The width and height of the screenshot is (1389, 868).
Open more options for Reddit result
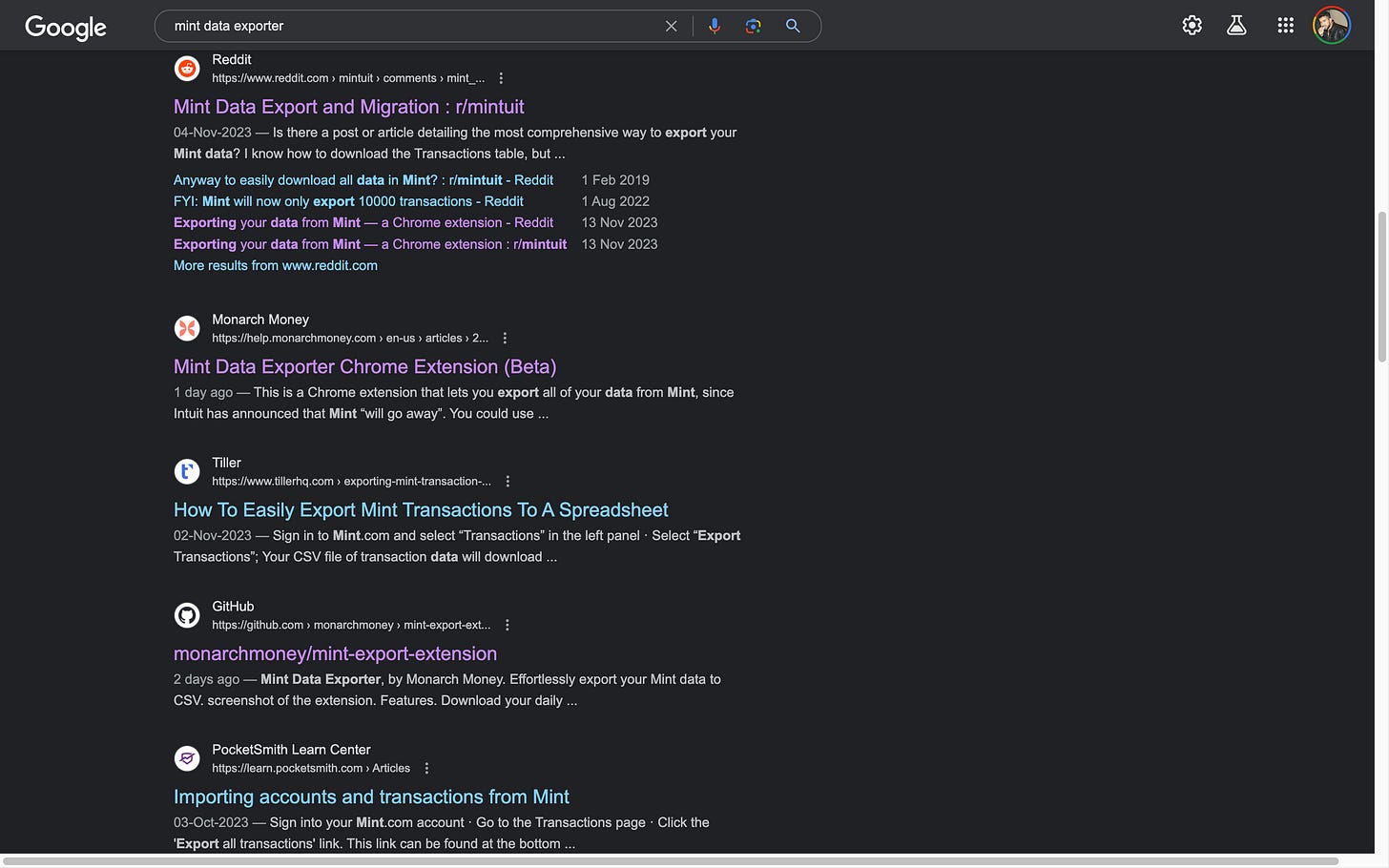(501, 78)
